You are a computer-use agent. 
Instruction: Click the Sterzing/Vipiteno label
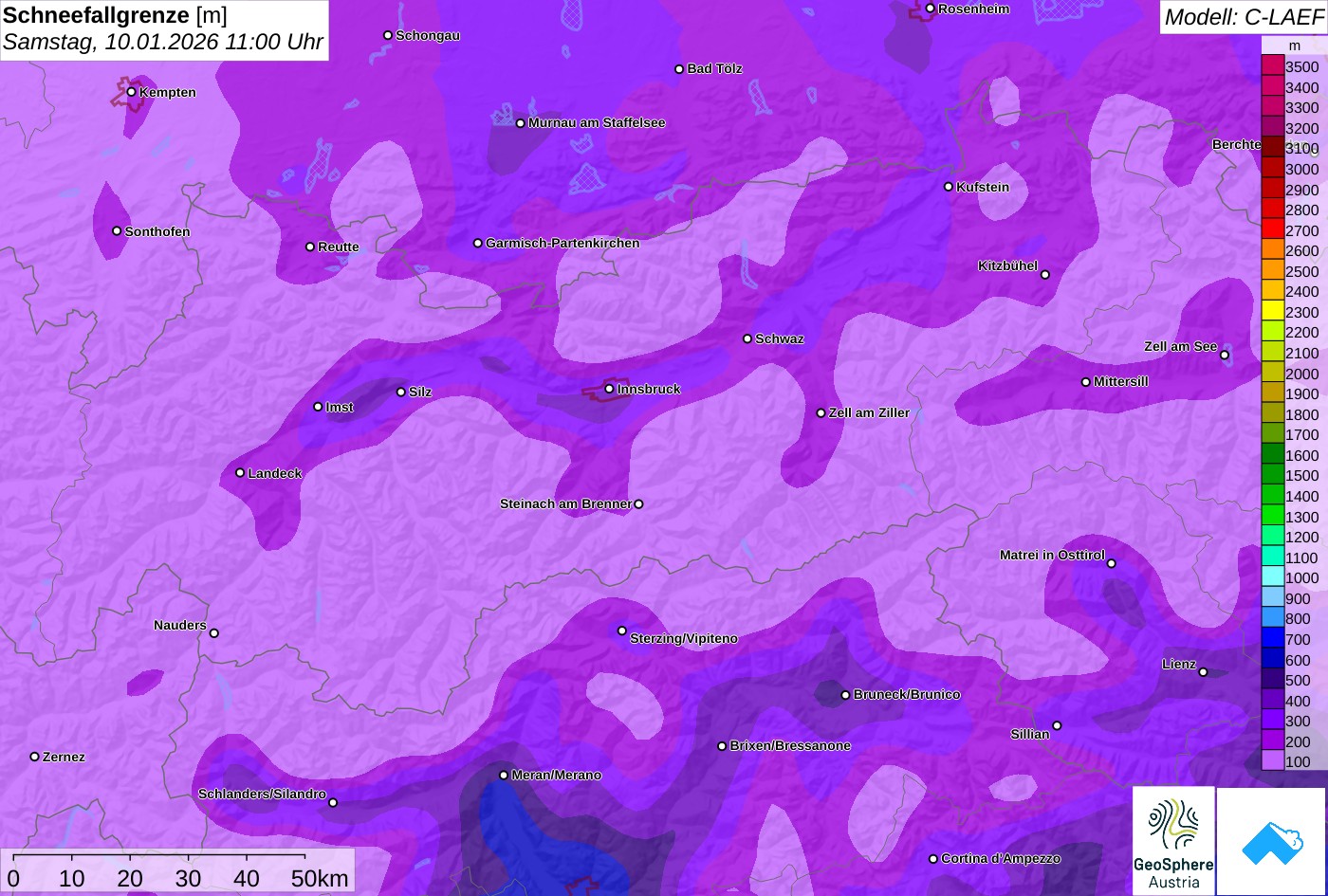click(684, 639)
